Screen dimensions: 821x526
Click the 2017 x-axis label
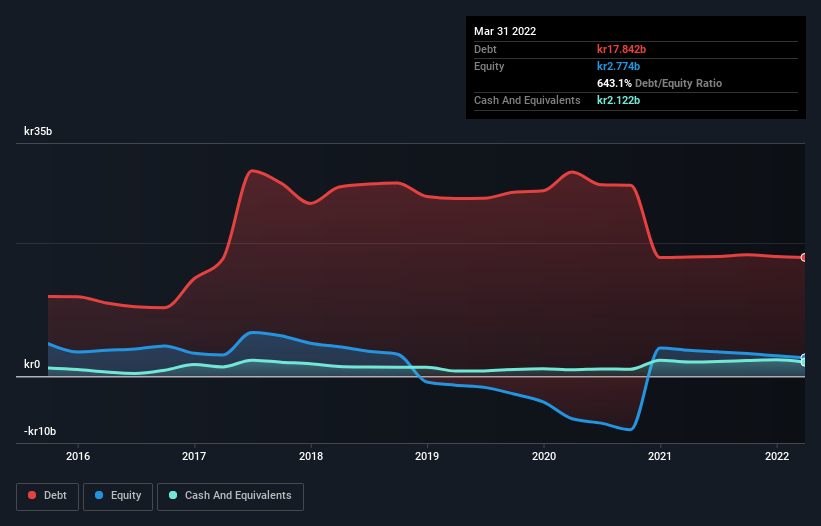click(x=194, y=456)
